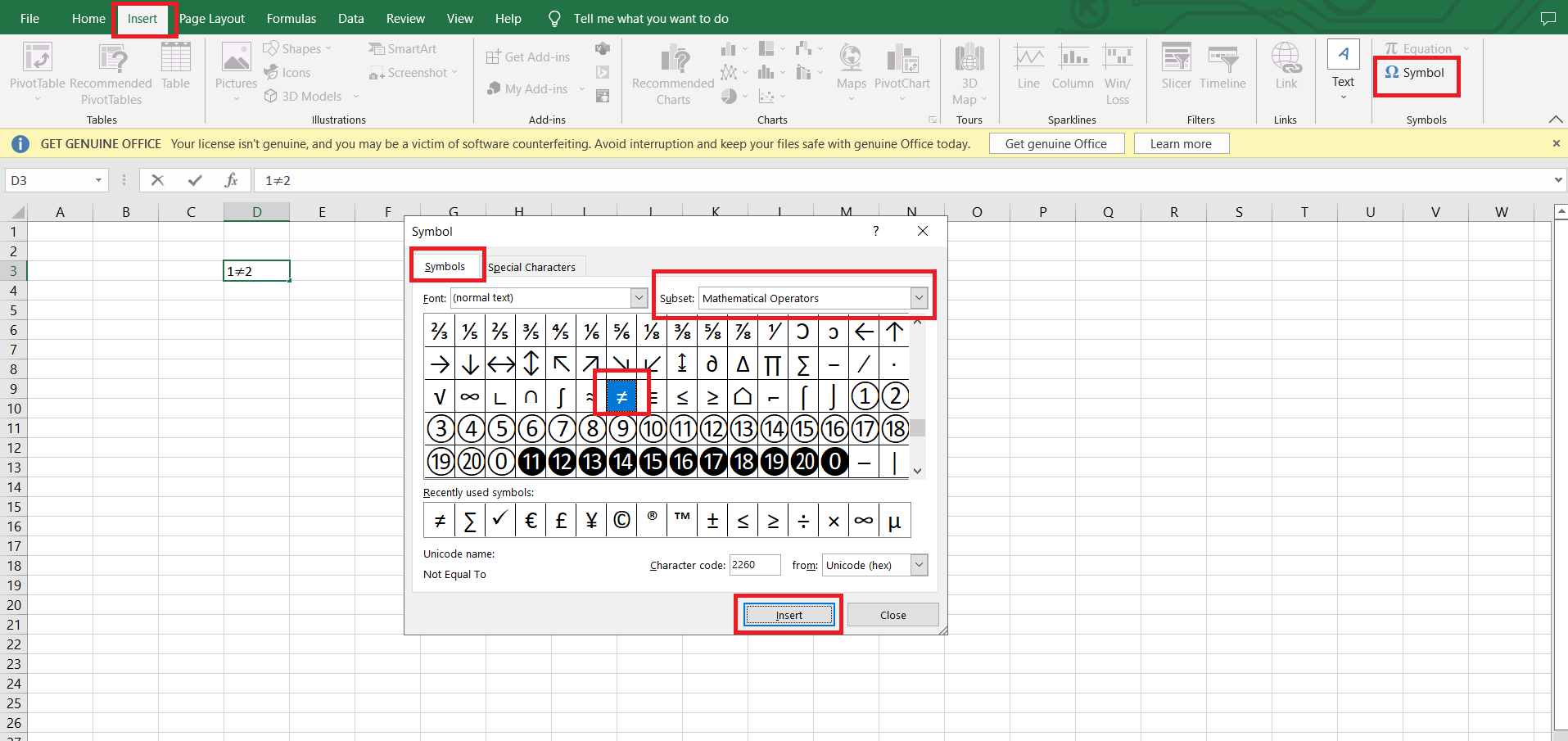The image size is (1568, 741).
Task: Click Get genuine Office button
Action: (x=1056, y=143)
